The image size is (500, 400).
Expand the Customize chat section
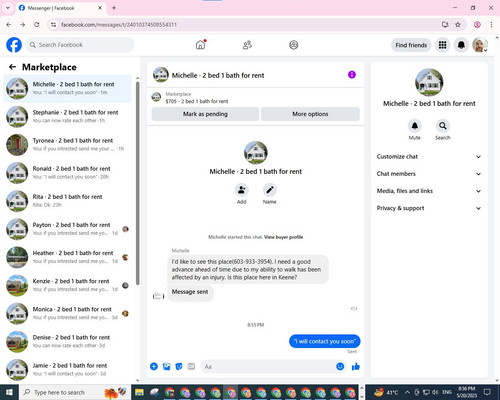tap(429, 157)
